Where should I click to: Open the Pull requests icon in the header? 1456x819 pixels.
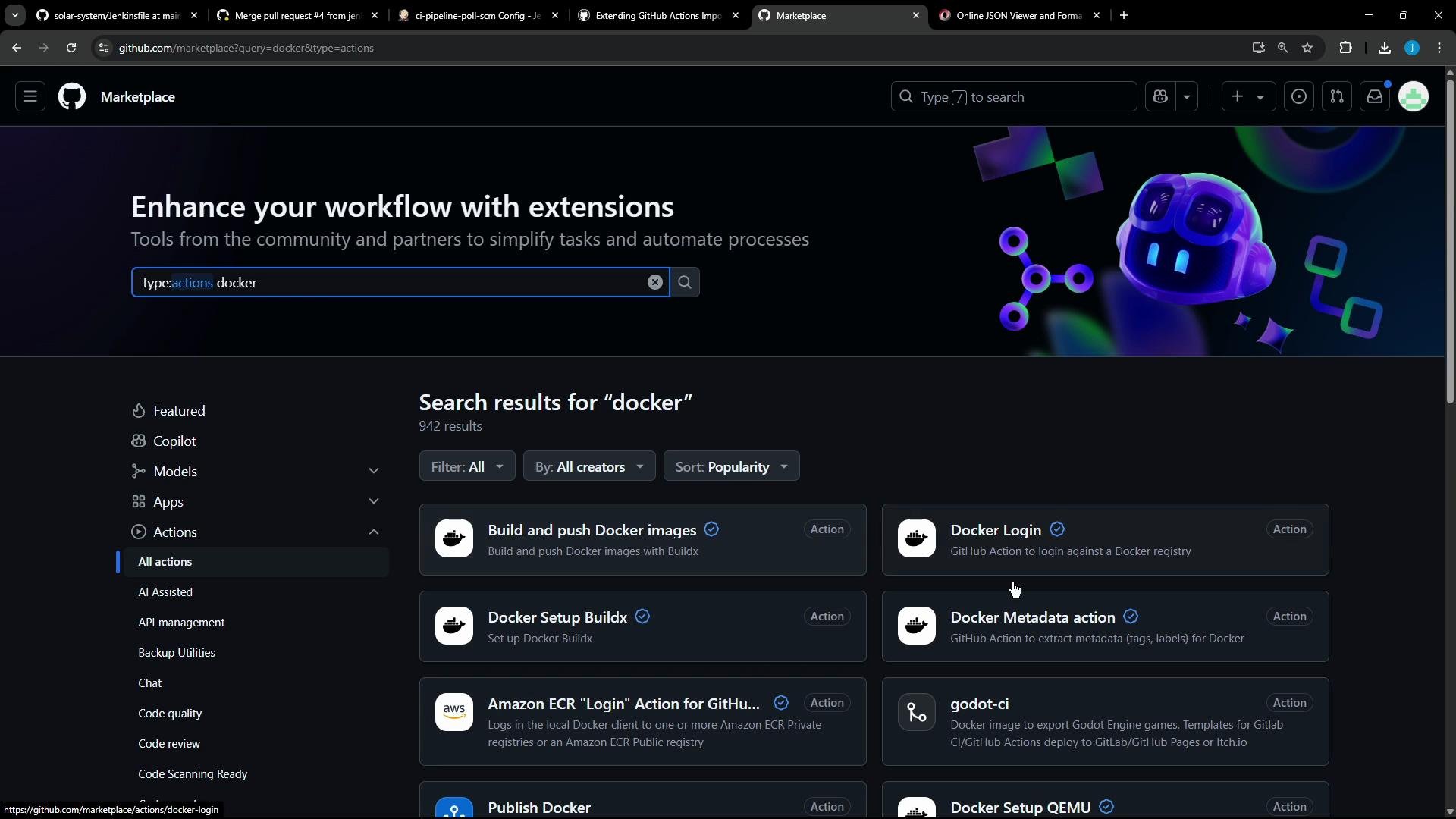[1337, 97]
